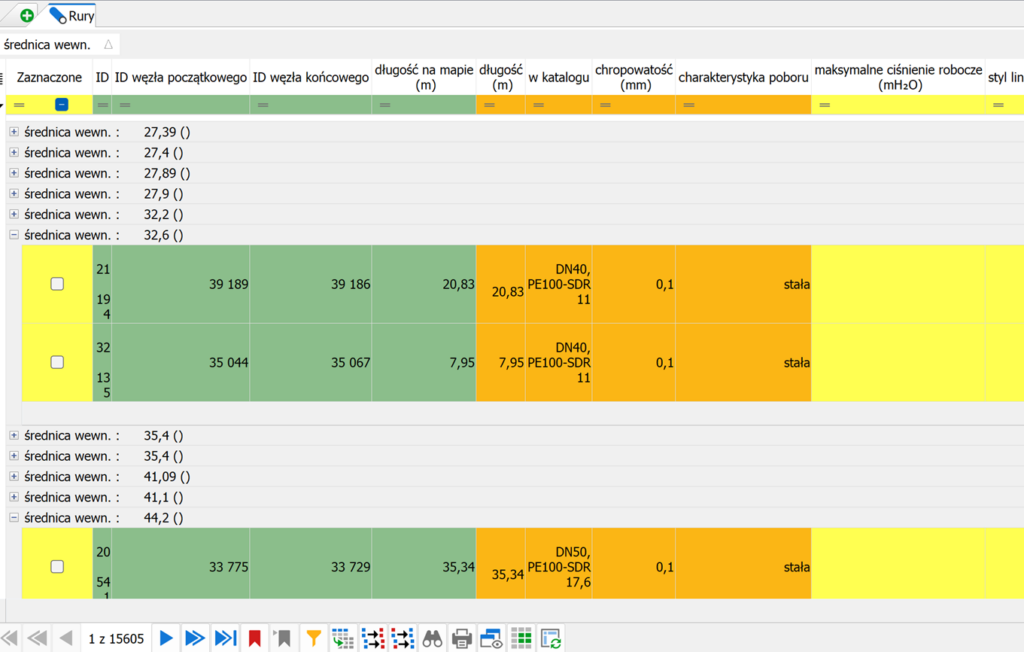Click the red bookmark icon
Screen dimensions: 1024x652
[x=254, y=638]
